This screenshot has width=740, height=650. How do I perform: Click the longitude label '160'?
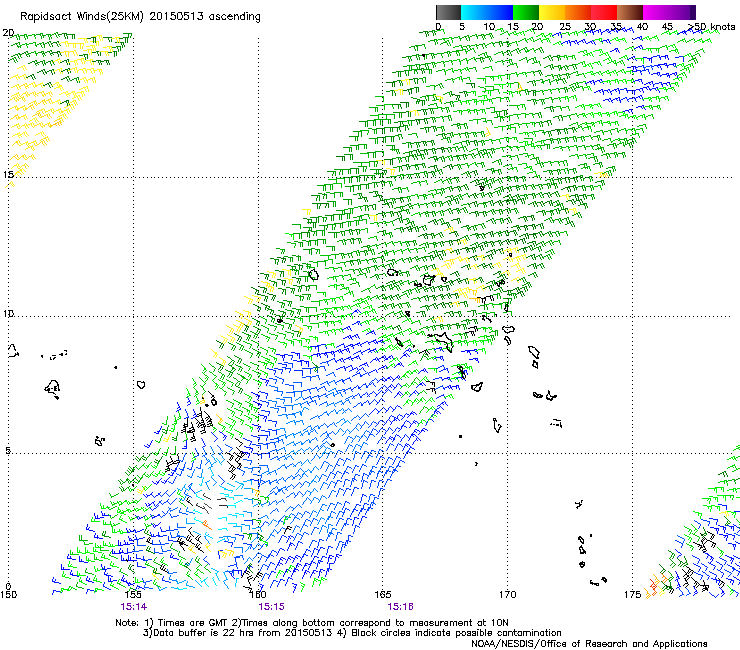258,594
